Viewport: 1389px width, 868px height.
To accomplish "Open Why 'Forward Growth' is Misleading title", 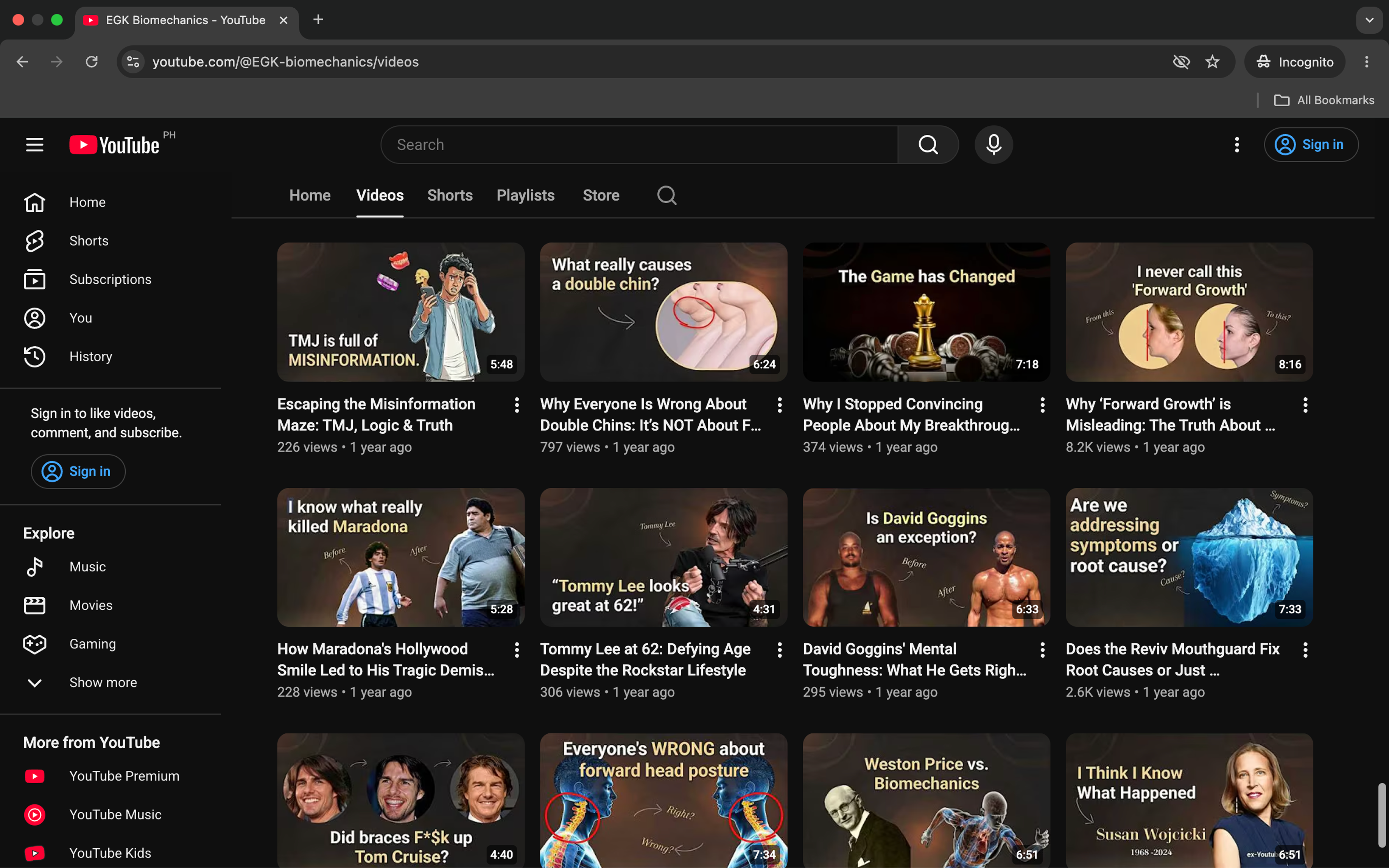I will 1169,414.
